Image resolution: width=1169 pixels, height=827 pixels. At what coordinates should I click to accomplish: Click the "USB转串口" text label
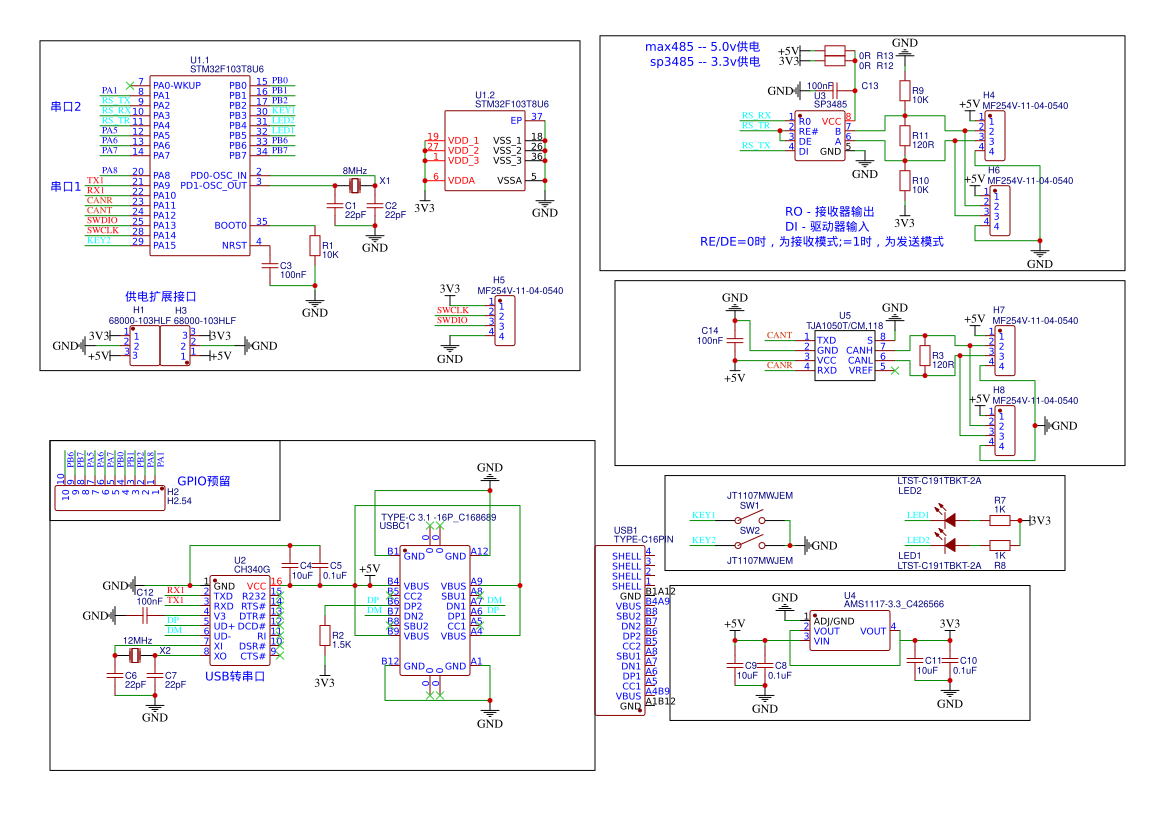(x=235, y=677)
